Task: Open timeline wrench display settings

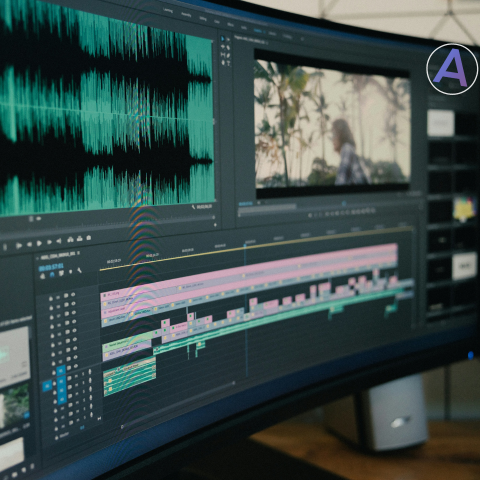Action: coord(79,270)
